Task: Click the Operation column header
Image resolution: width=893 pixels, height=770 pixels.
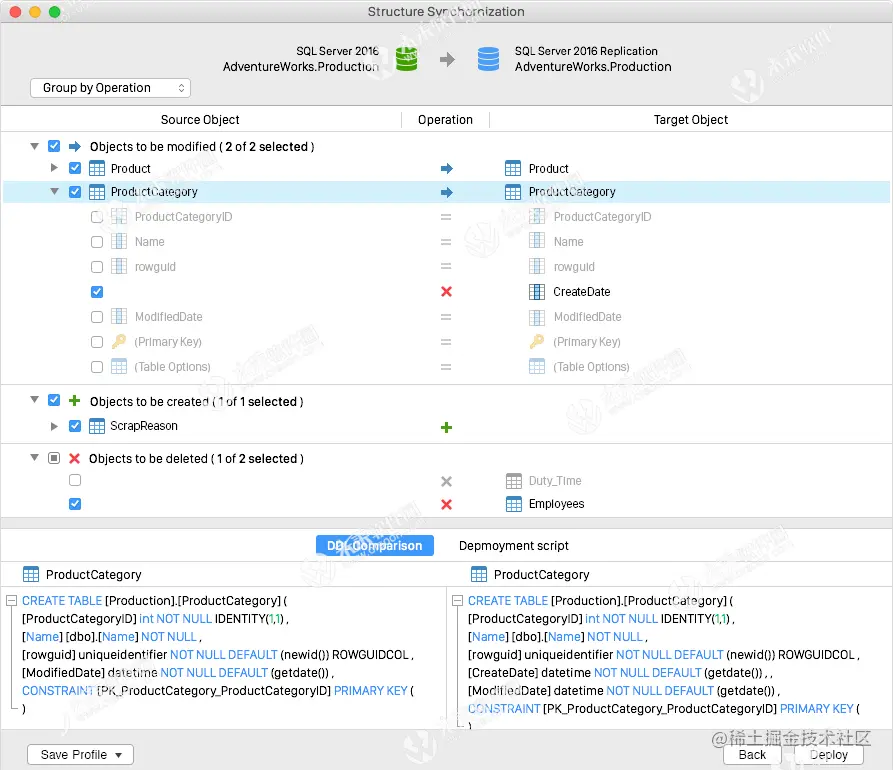Action: point(445,120)
